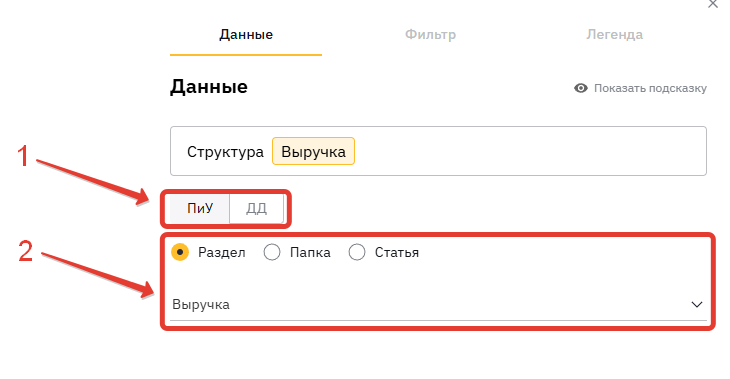
Task: Open the Выручка section dropdown field
Action: (438, 305)
